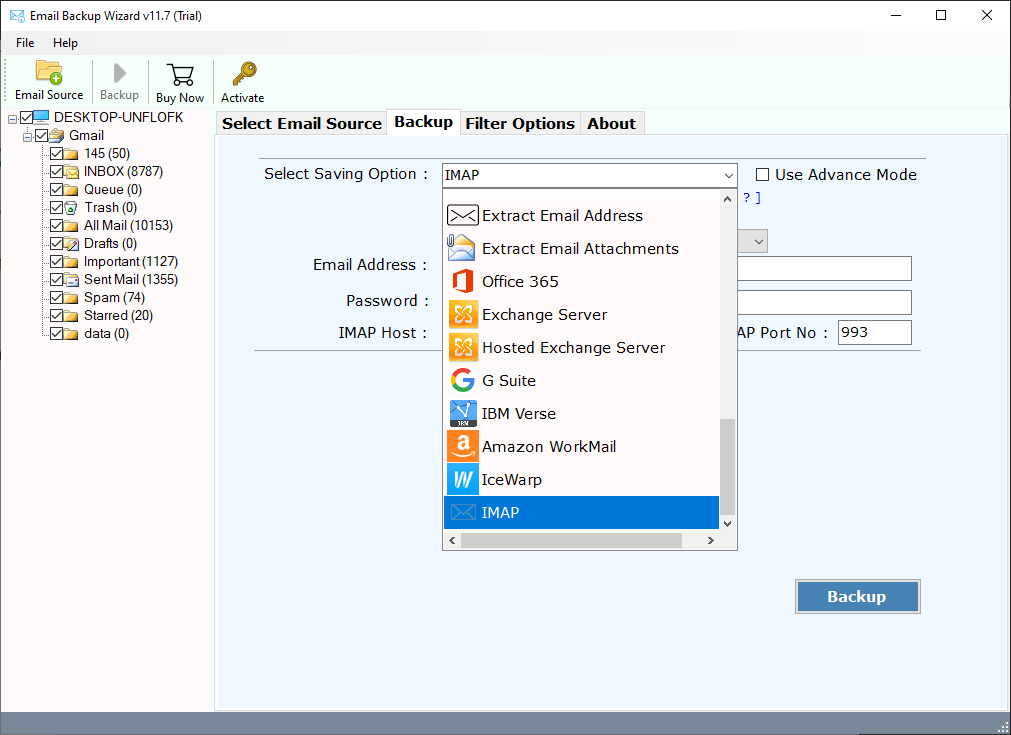Uncheck the Starred (20) folder checkbox

click(57, 315)
